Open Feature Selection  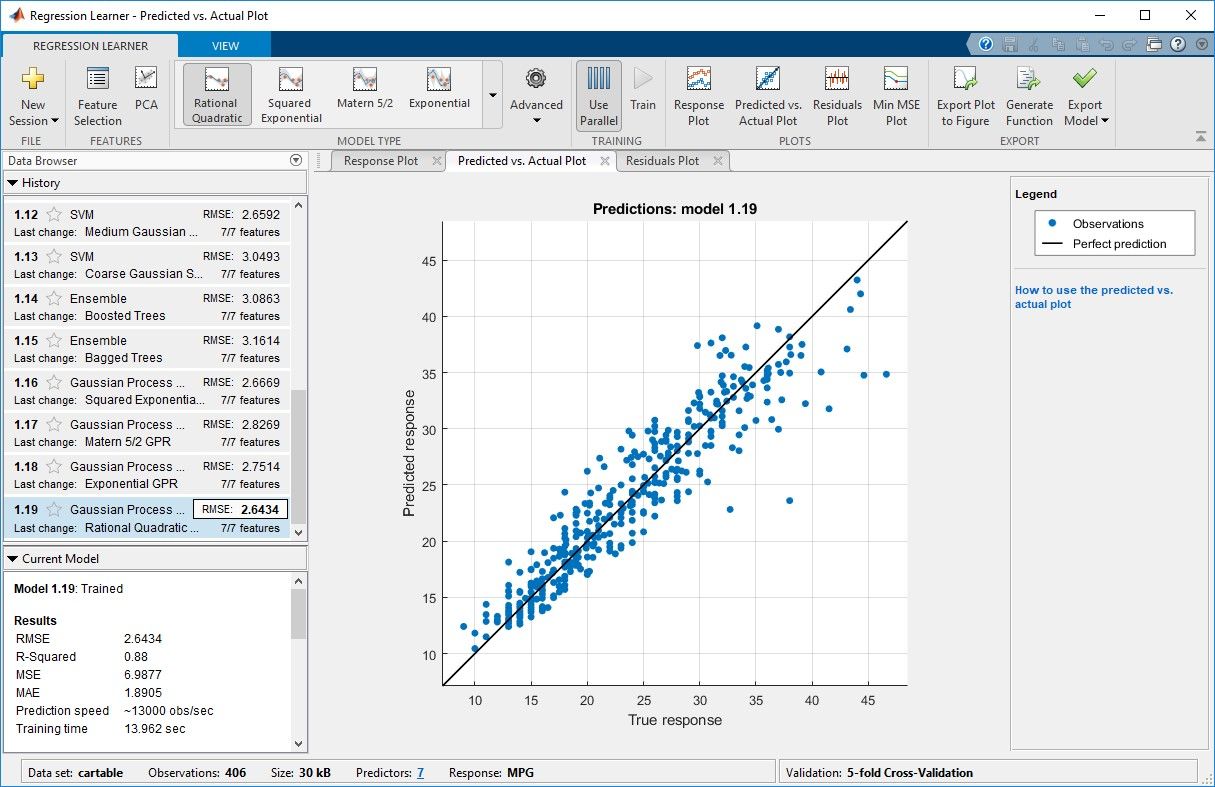click(96, 95)
